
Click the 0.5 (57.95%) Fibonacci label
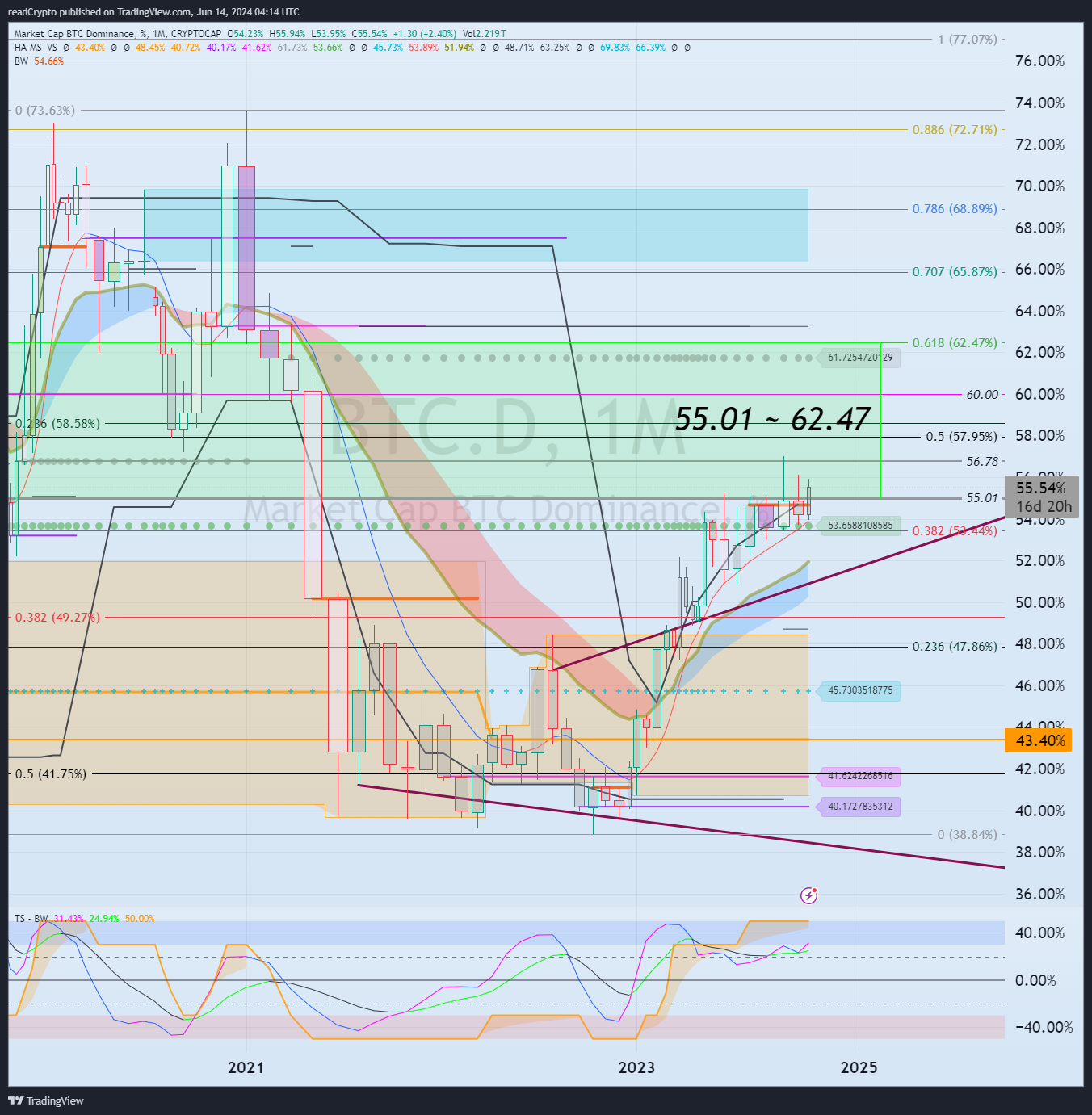coord(962,437)
